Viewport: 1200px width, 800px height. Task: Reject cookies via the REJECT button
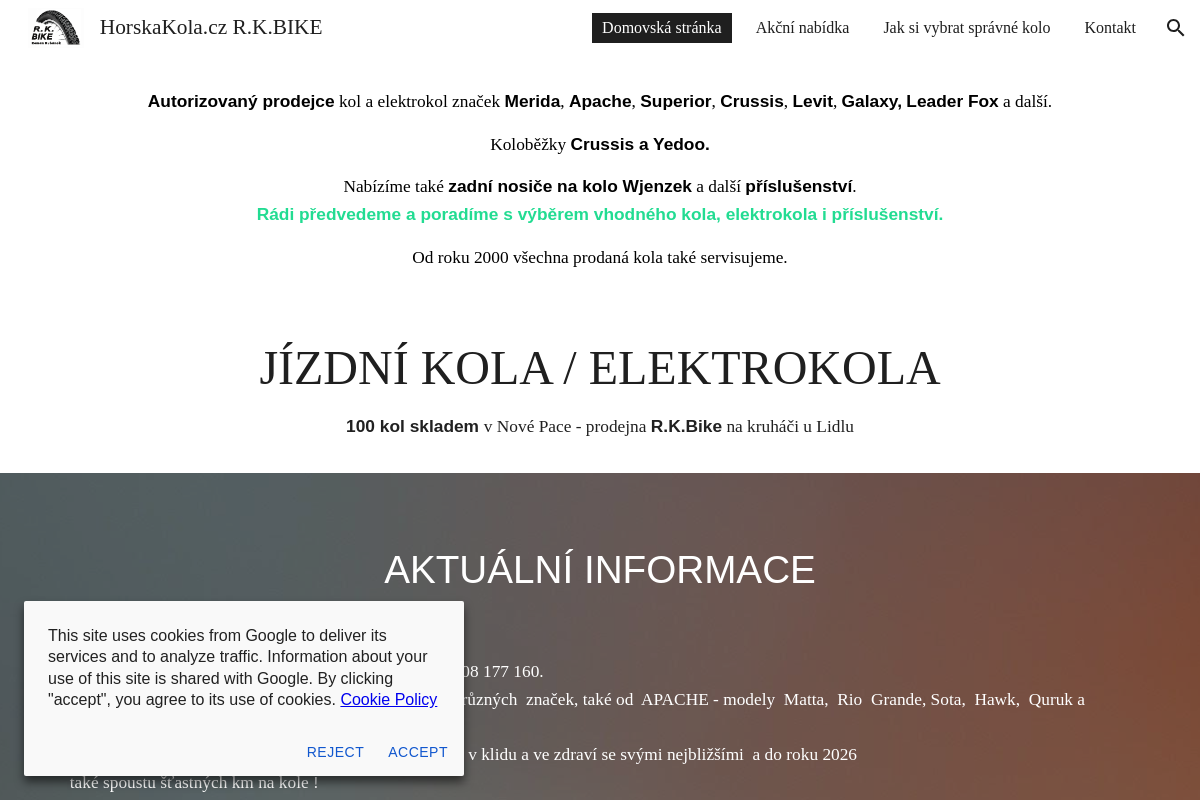point(336,752)
